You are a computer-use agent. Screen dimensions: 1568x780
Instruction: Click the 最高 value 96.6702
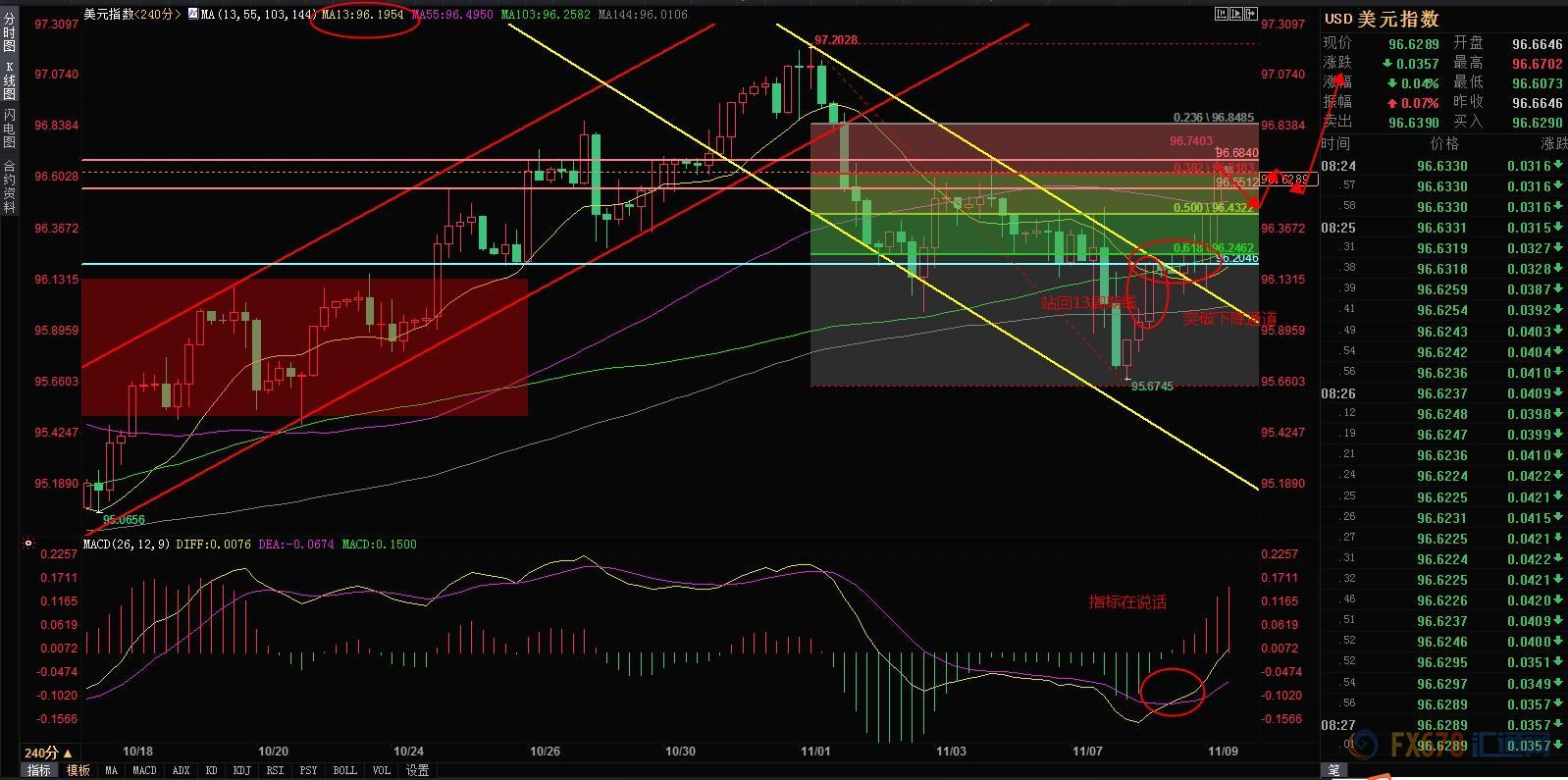1538,63
